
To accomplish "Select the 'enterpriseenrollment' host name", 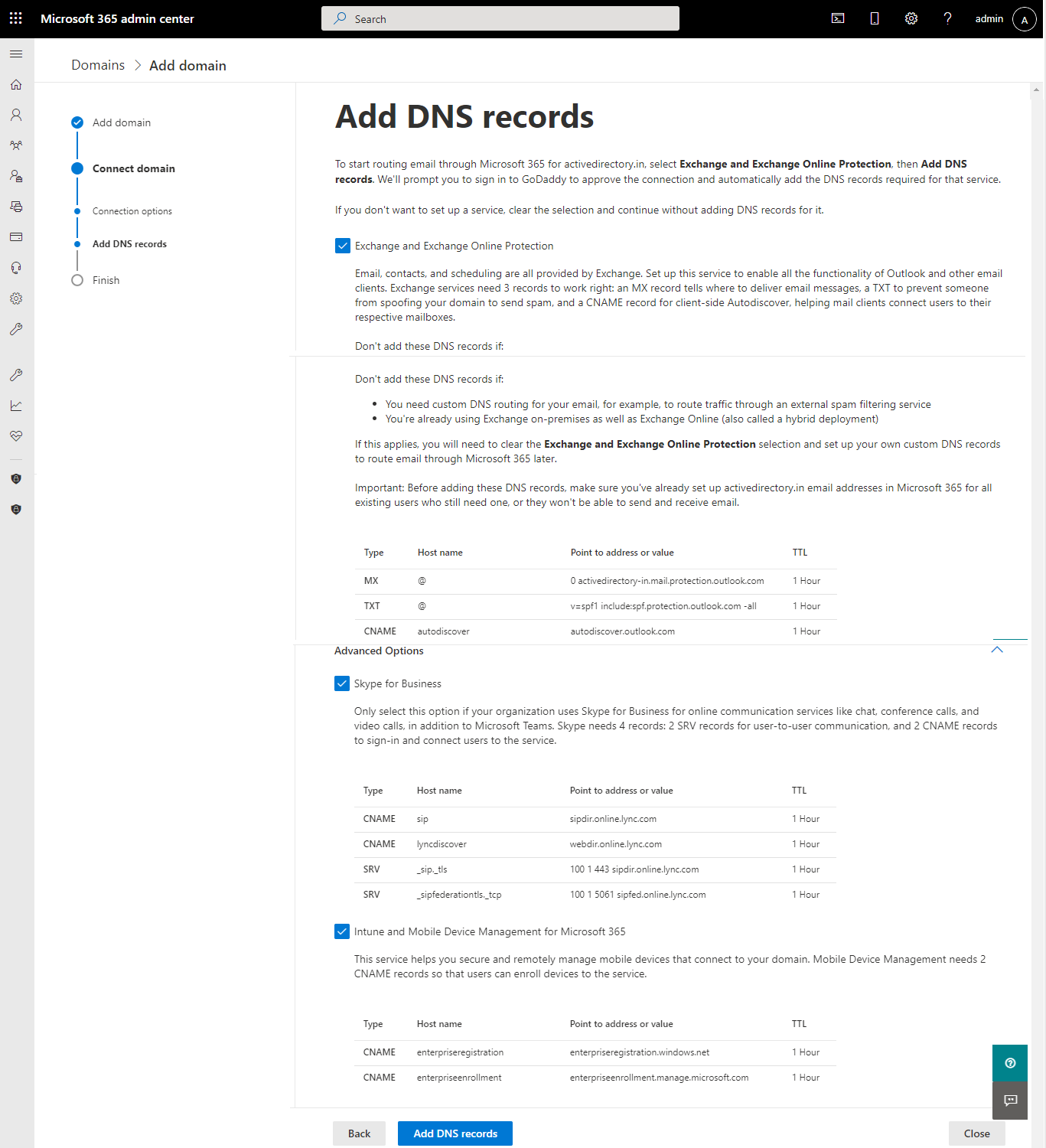I will (x=459, y=1078).
